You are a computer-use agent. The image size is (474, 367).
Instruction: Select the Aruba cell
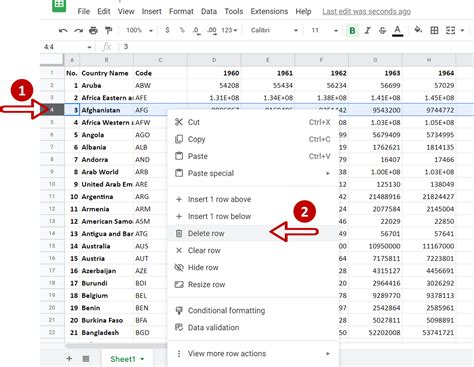point(107,85)
